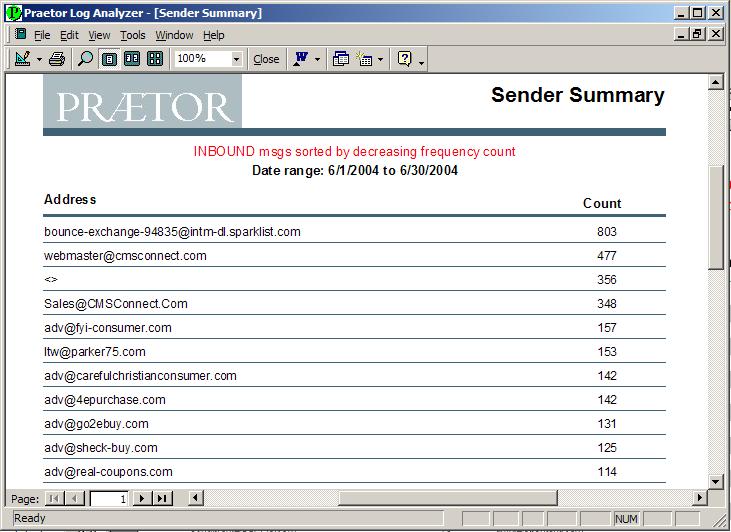The width and height of the screenshot is (731, 532).
Task: Click the vertical scrollbar down arrow
Action: click(x=716, y=481)
